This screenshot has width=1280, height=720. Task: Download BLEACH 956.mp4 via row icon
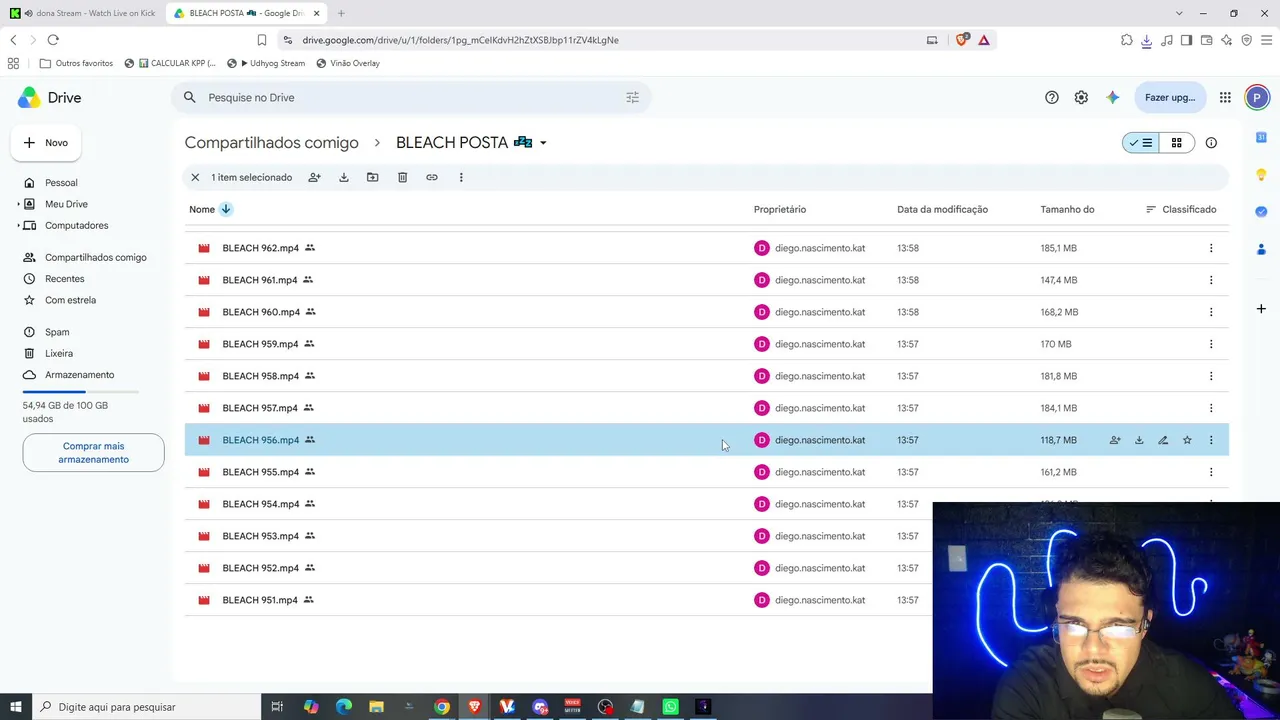[1139, 440]
